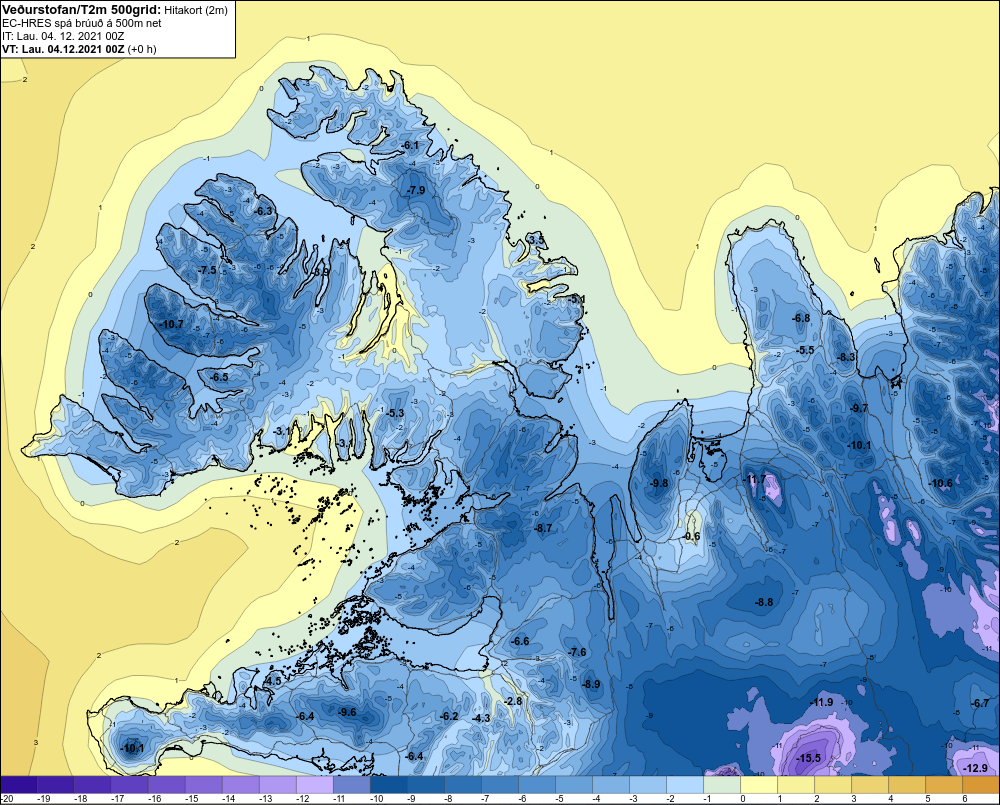Image resolution: width=1000 pixels, height=805 pixels.
Task: Click the -6.2 temperature label
Action: coord(449,716)
